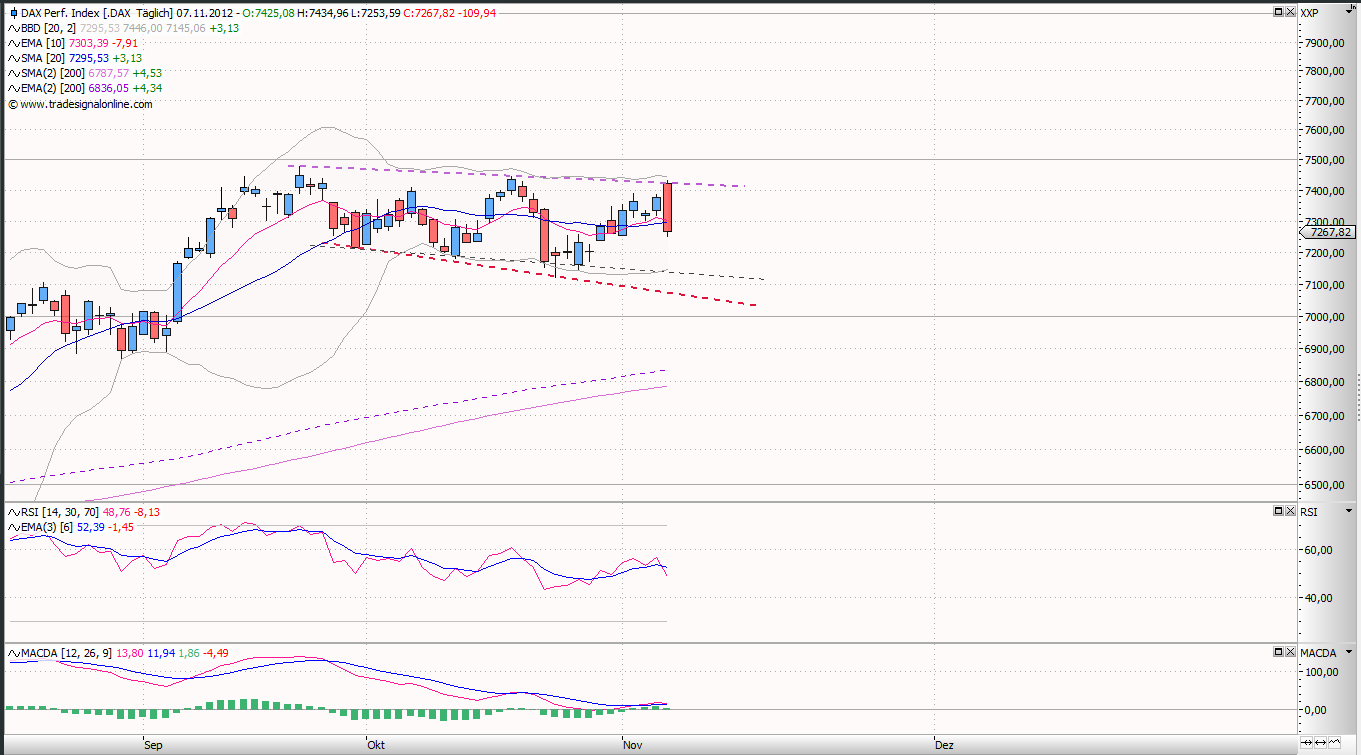Click the Okt label on the time axis
Image resolution: width=1361 pixels, height=755 pixels.
pyautogui.click(x=376, y=745)
